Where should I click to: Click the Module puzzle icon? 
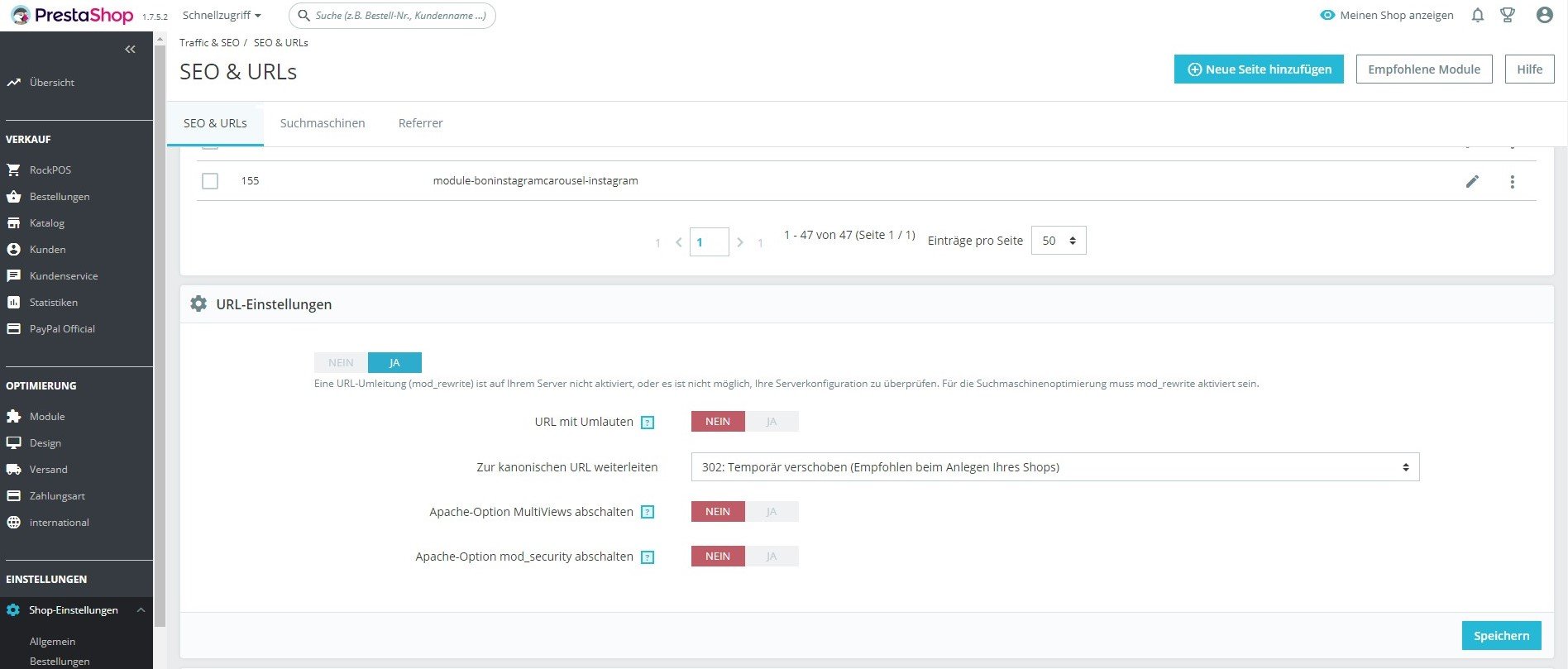(13, 417)
